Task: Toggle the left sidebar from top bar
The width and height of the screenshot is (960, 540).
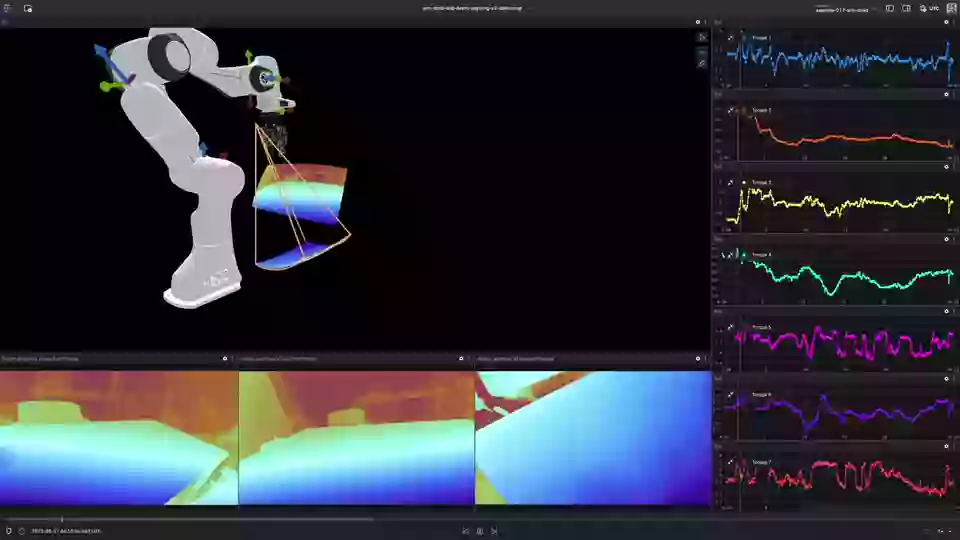Action: tap(890, 8)
